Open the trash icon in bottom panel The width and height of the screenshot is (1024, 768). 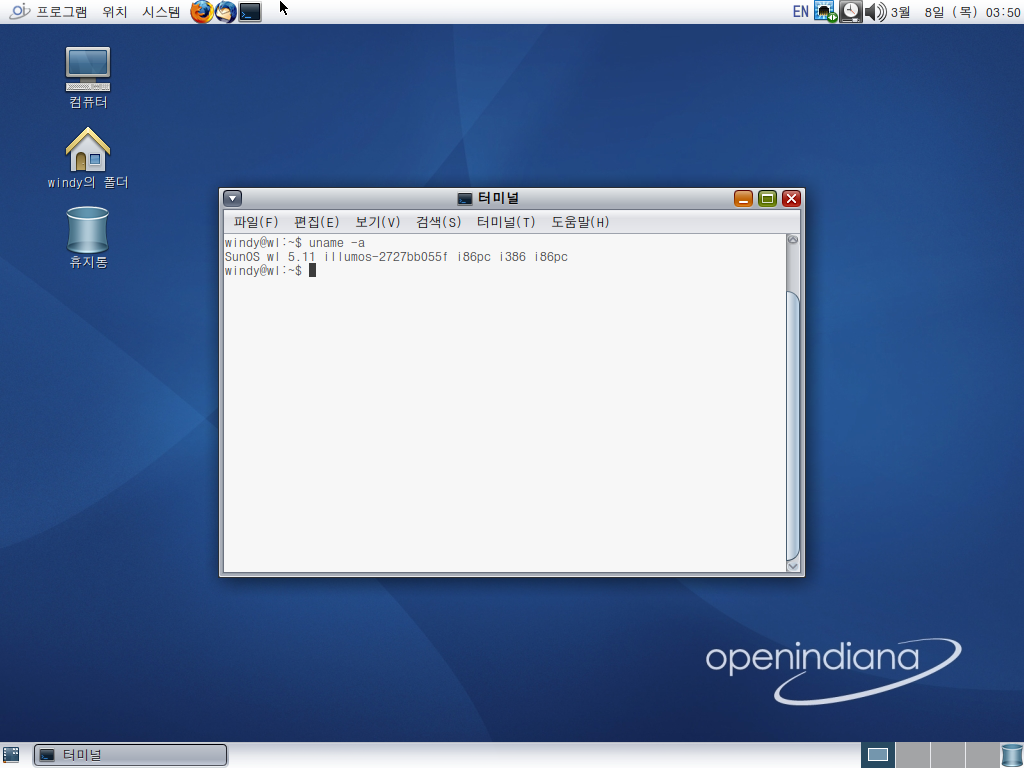coord(1012,755)
